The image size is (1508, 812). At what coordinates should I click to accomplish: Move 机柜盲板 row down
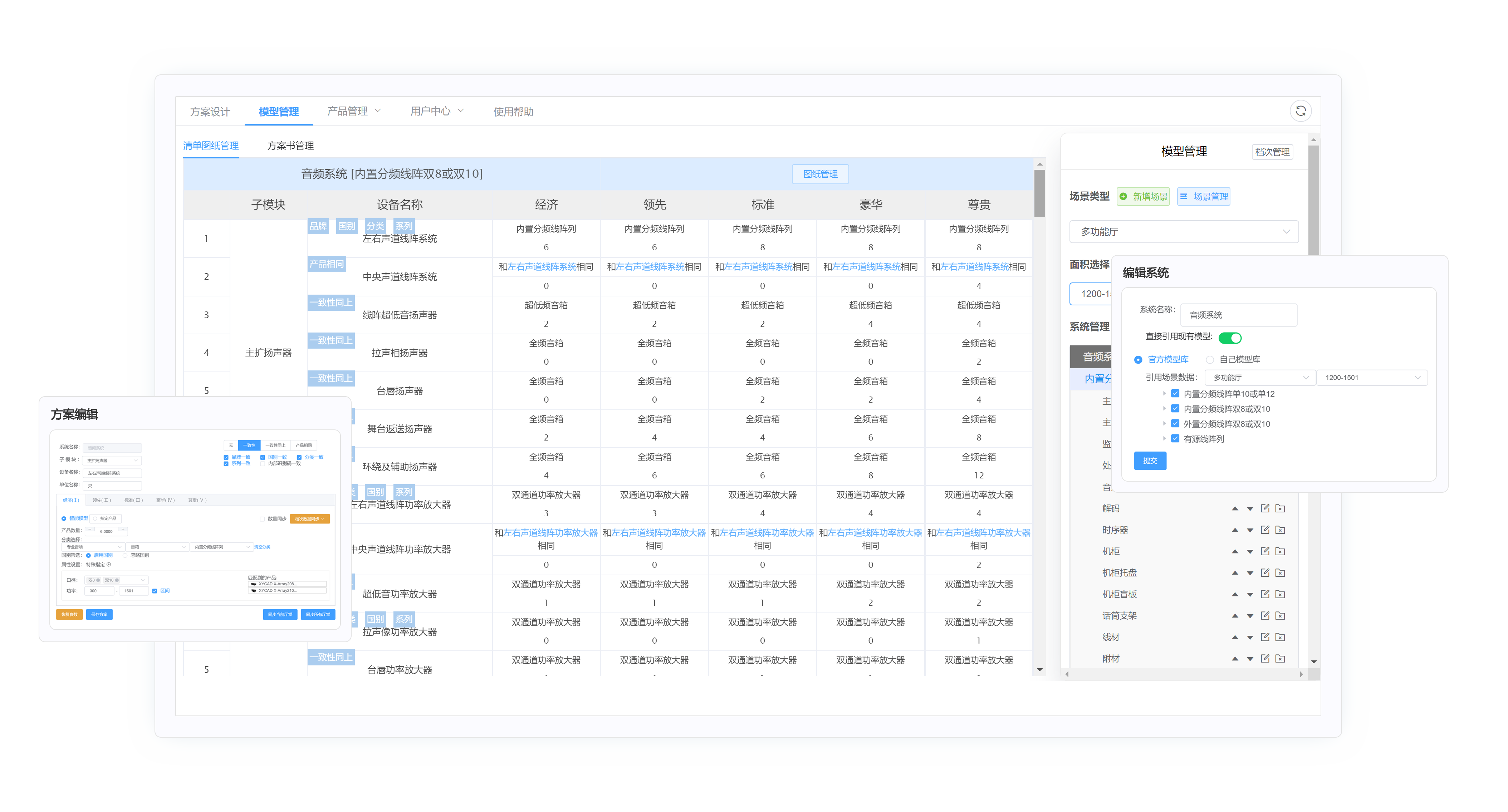(x=1250, y=594)
